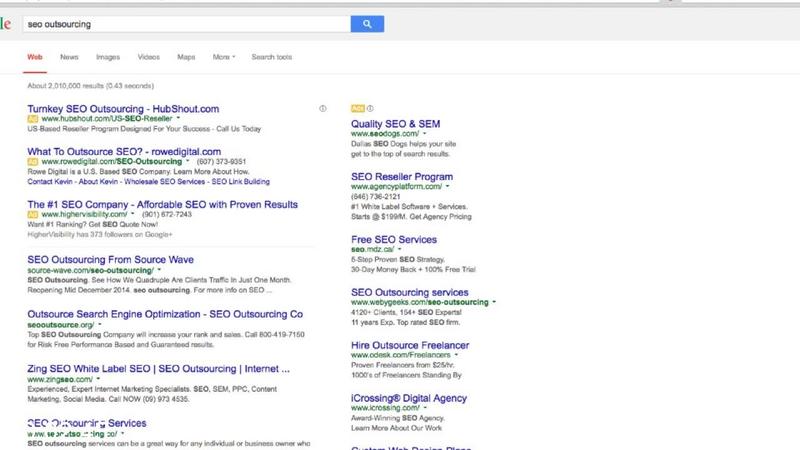Viewport: 800px width, 450px height.
Task: Open the News tab
Action: click(x=69, y=57)
